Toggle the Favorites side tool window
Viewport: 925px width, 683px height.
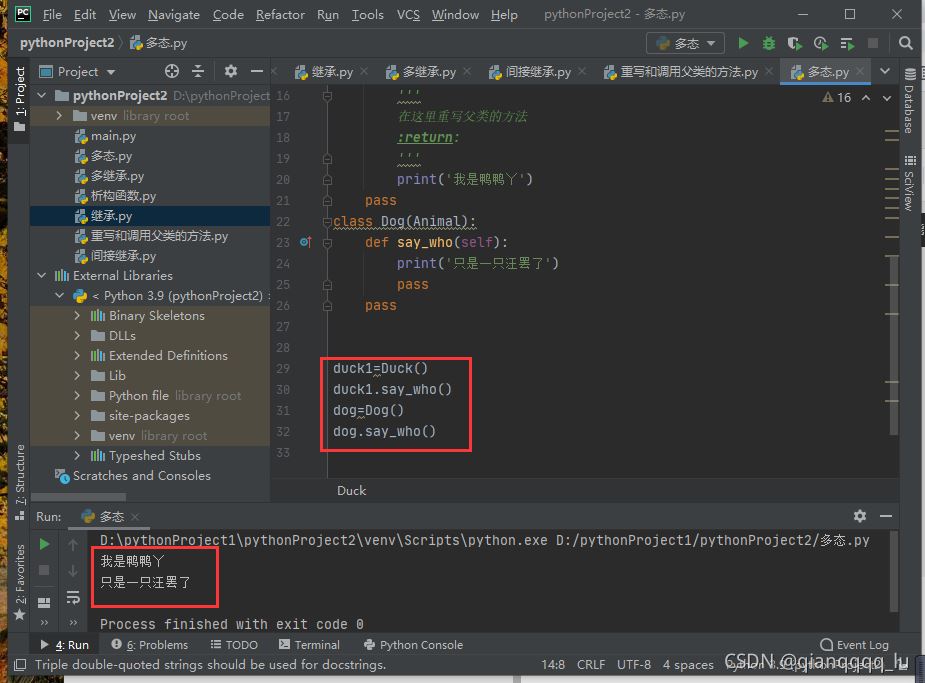point(20,574)
